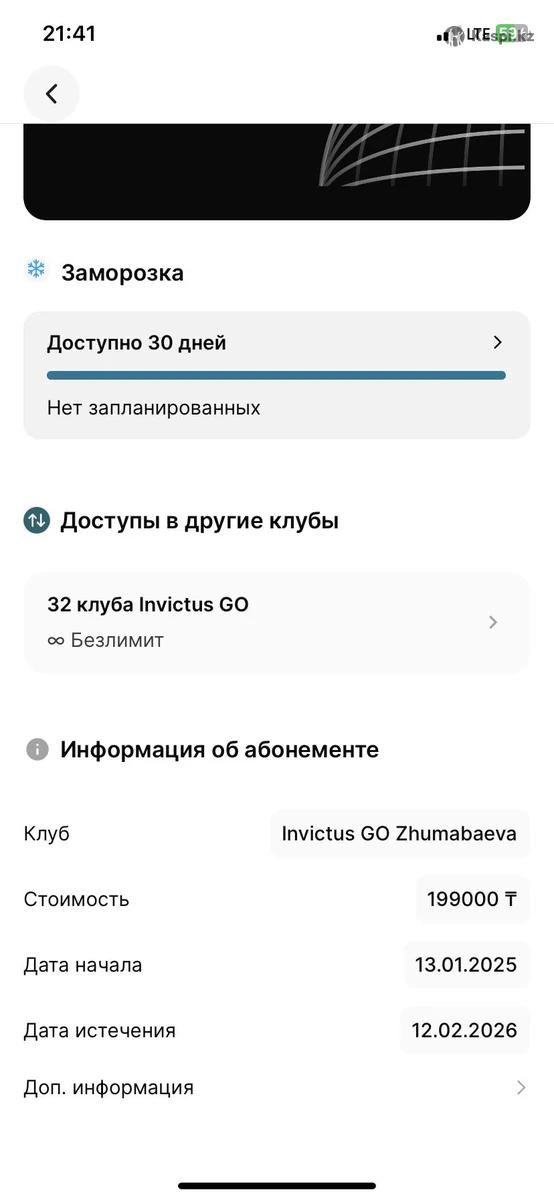
Task: Select the Invictus GO Zhumabaeva club field
Action: 400,833
